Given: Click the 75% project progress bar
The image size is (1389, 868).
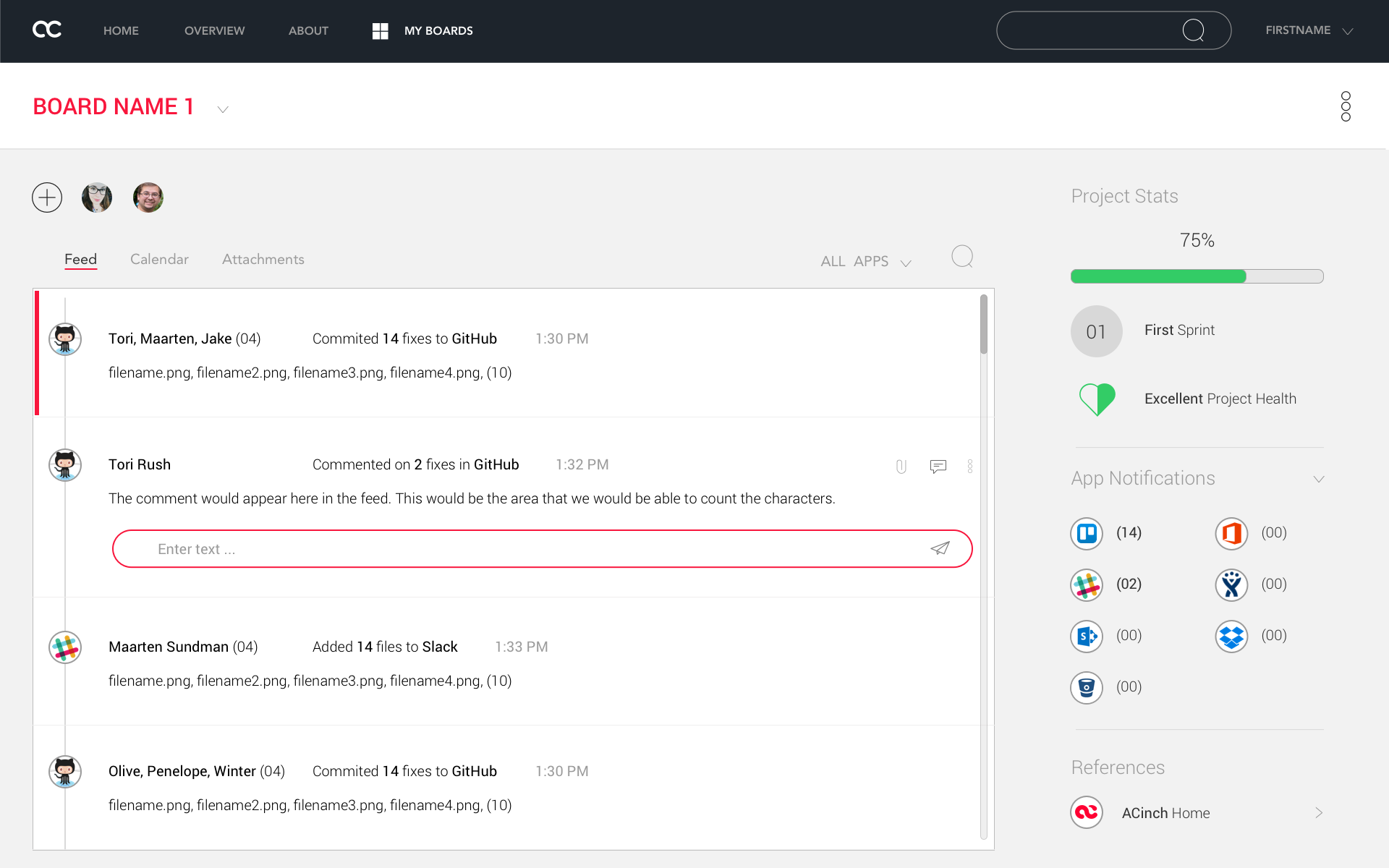Looking at the screenshot, I should (x=1197, y=276).
